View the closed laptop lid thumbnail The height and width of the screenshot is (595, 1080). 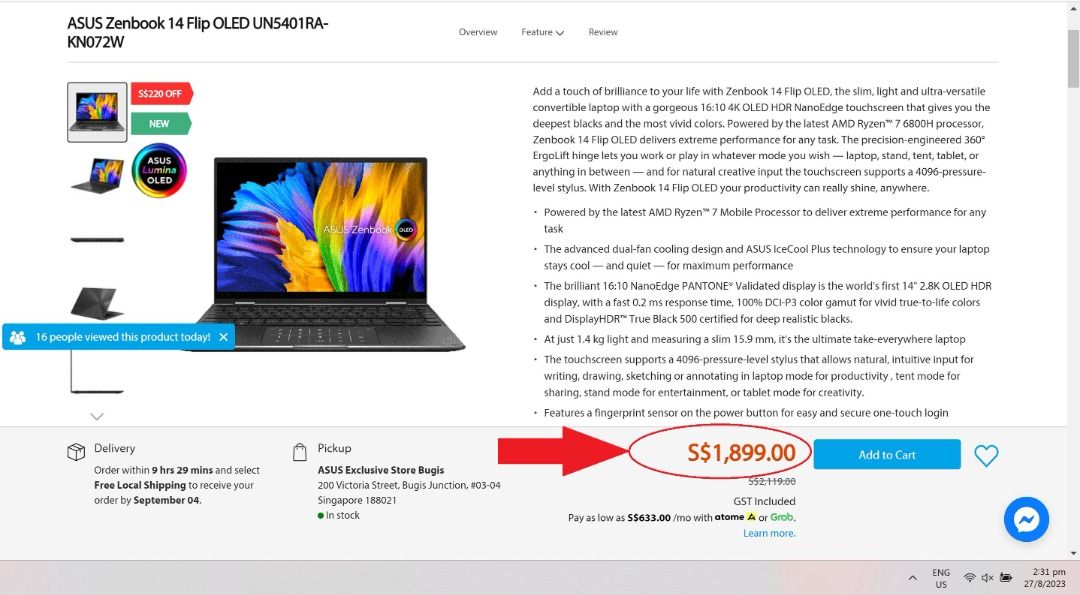97,303
